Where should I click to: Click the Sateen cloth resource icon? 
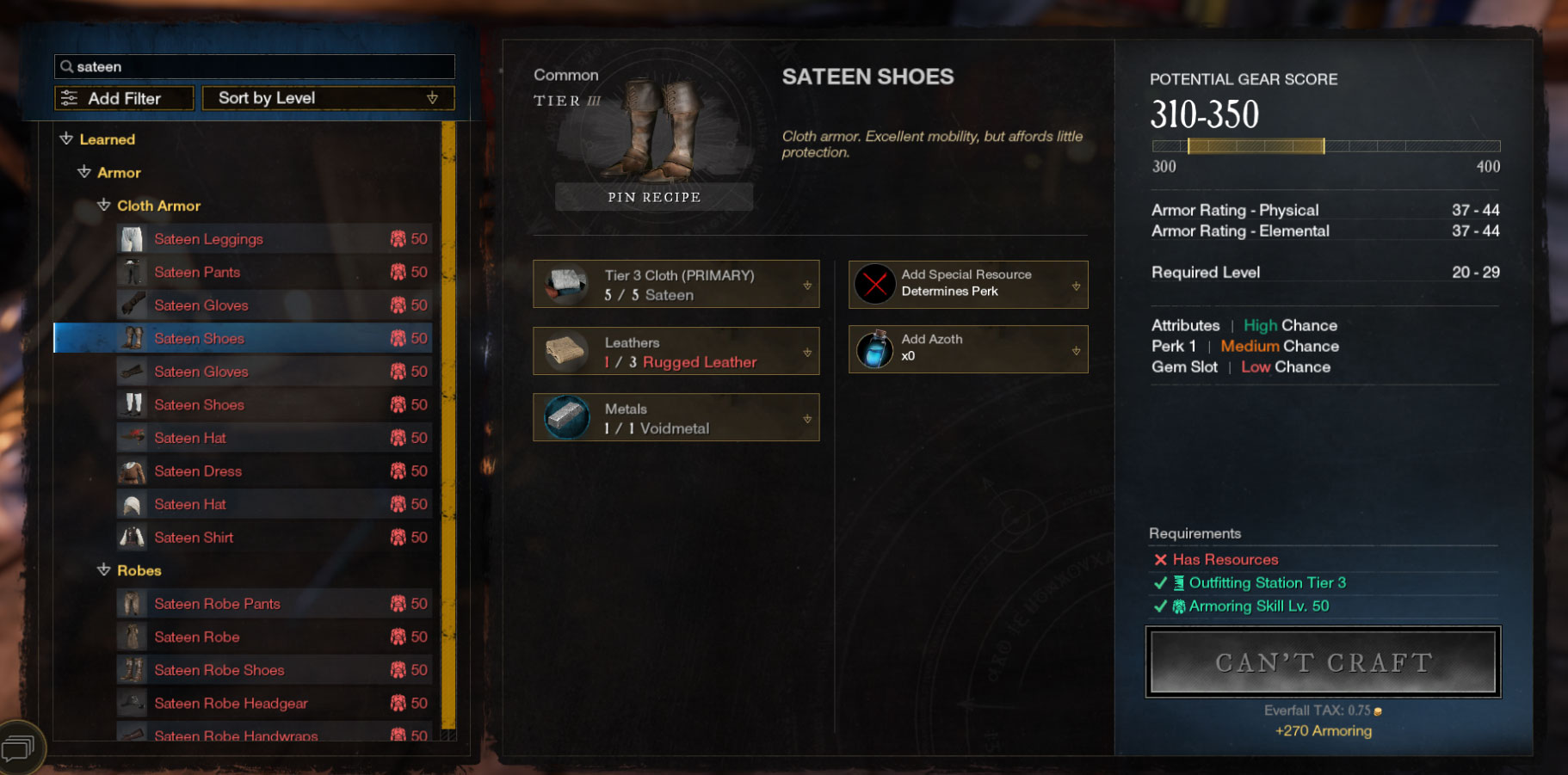(x=566, y=284)
